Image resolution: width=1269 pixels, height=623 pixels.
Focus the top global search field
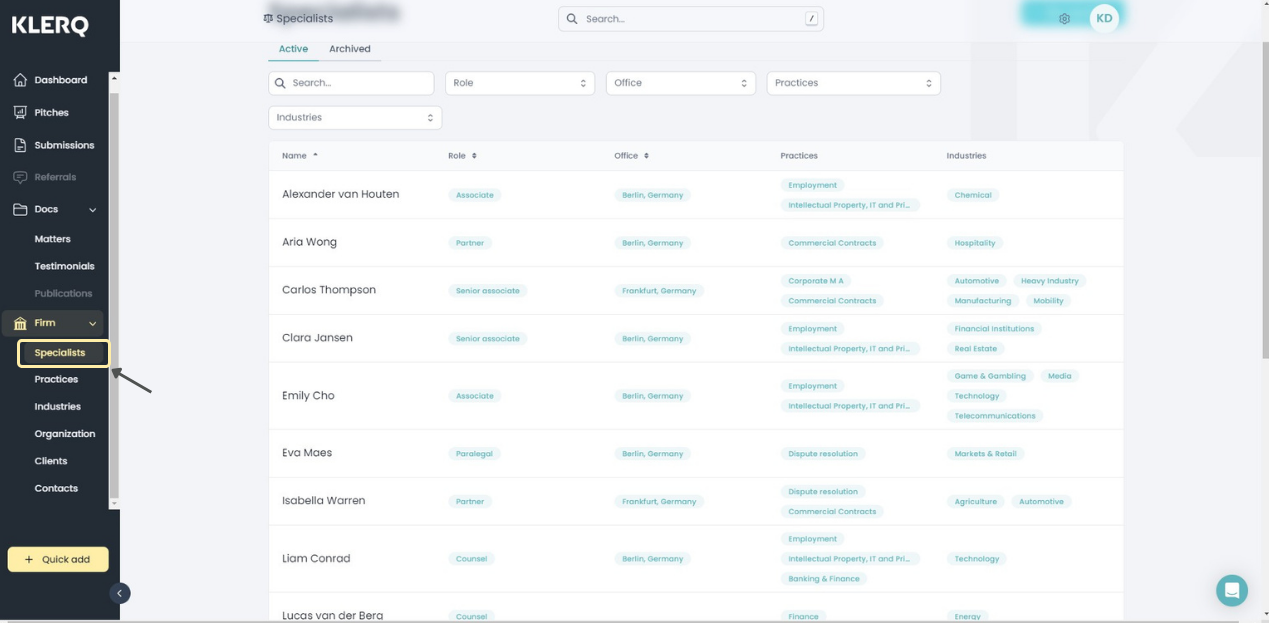click(691, 19)
